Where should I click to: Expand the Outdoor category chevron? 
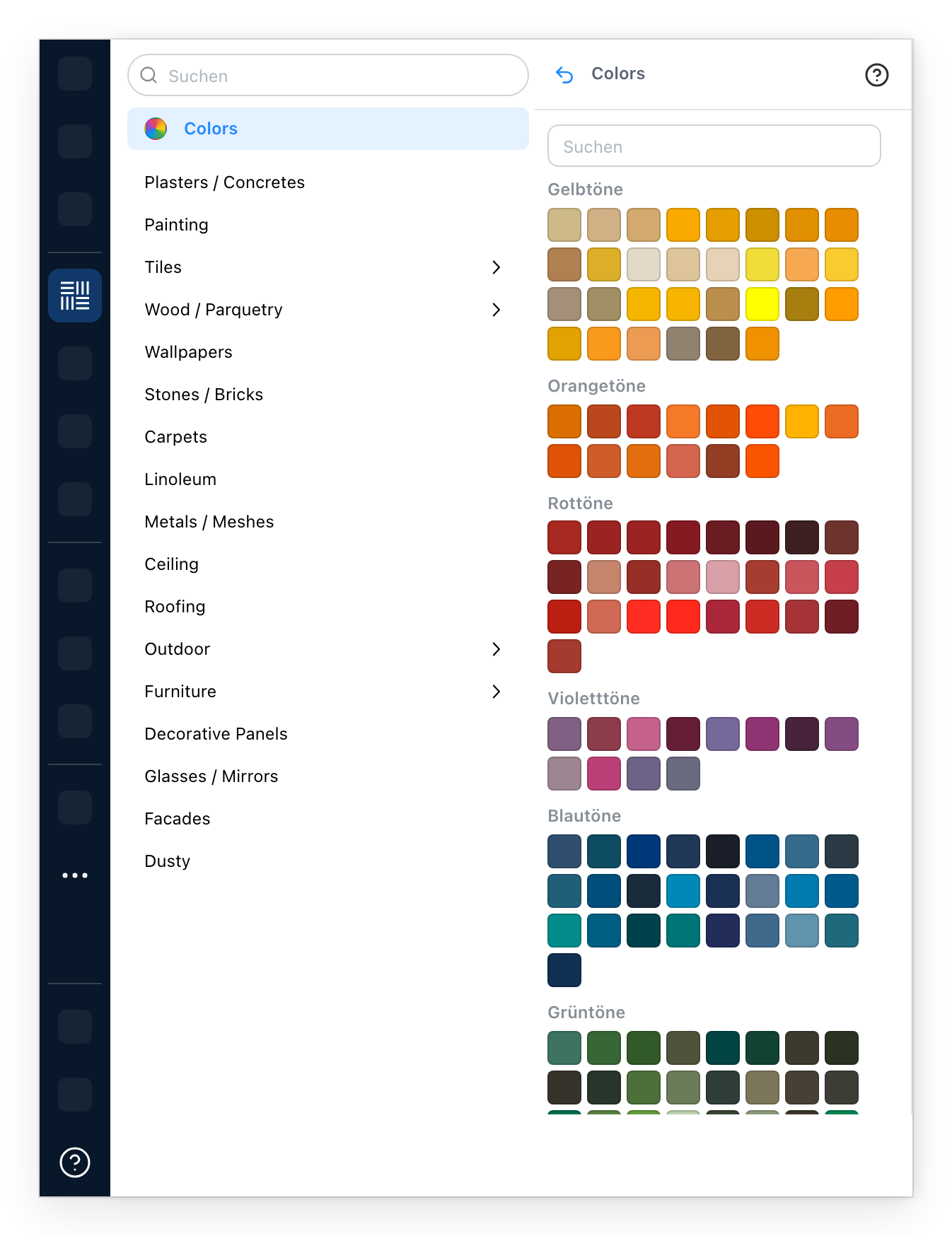tap(496, 649)
